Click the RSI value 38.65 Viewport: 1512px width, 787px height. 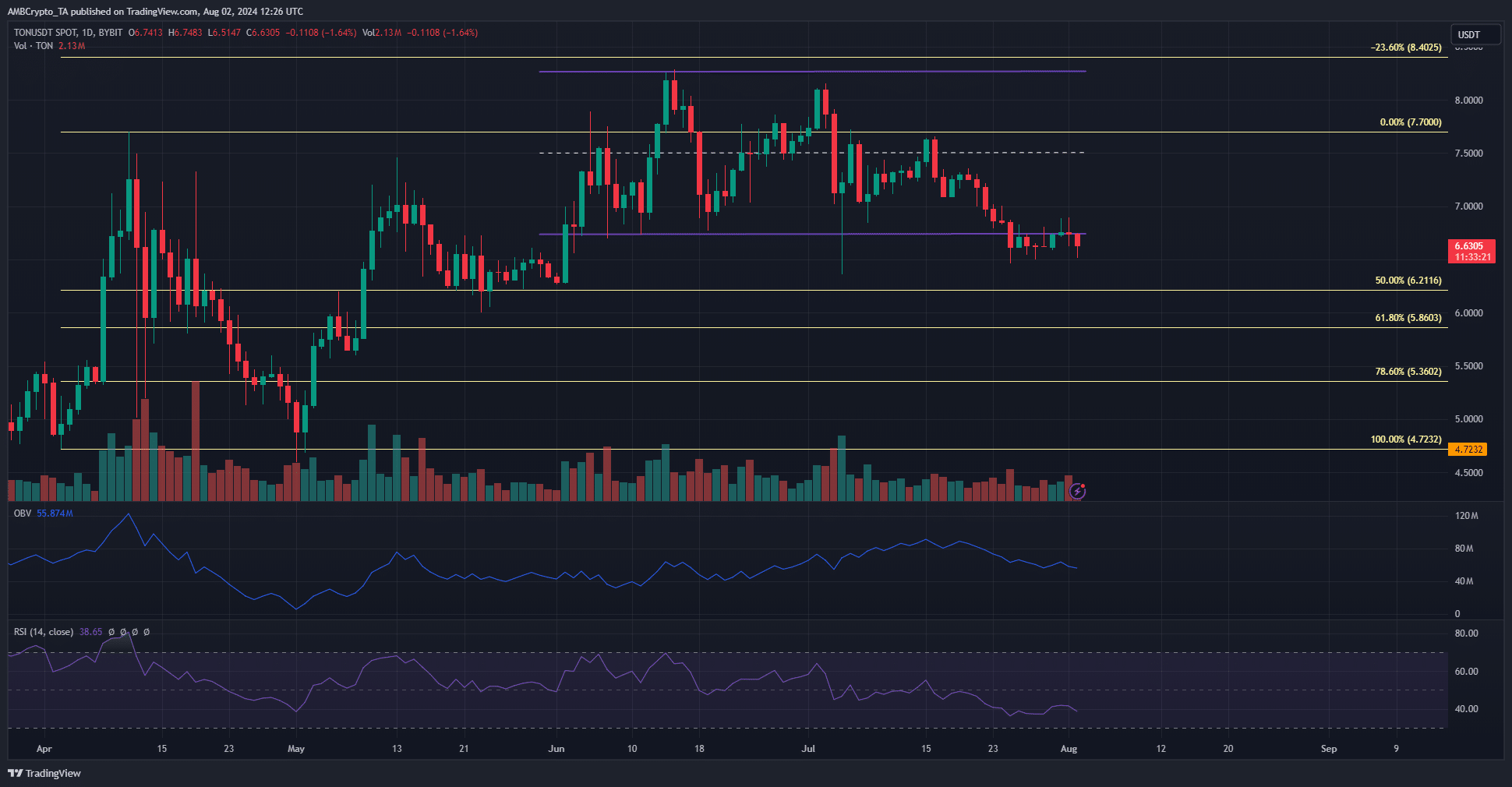point(90,632)
